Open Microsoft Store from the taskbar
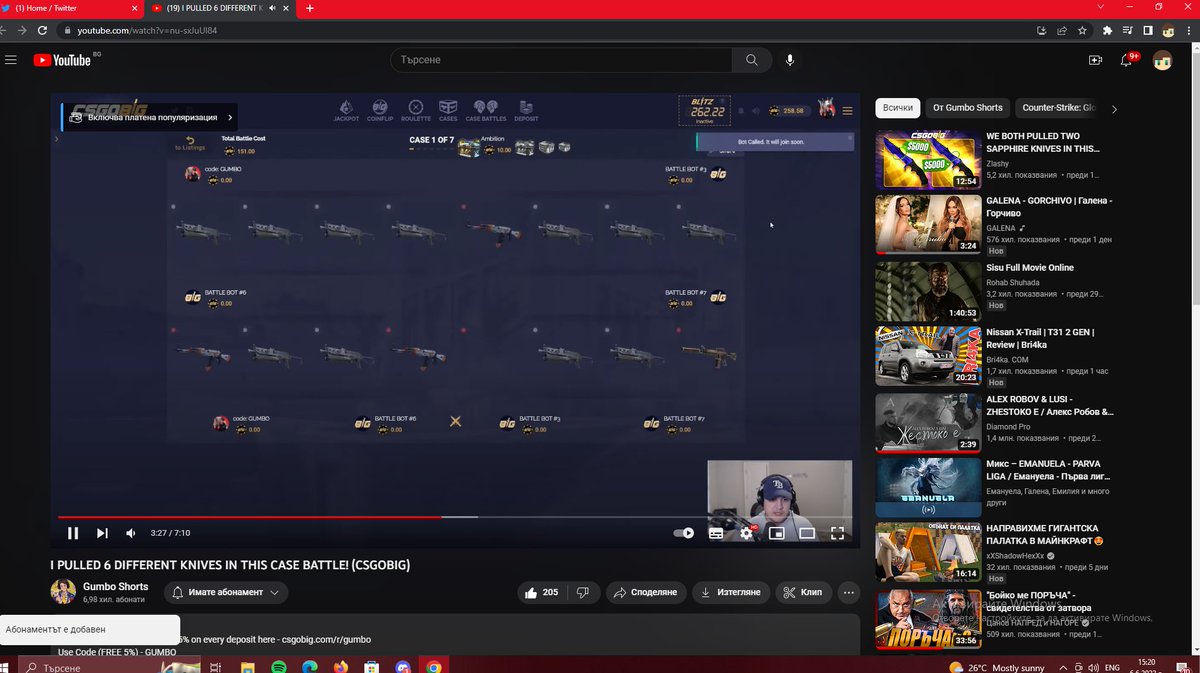 [372, 667]
